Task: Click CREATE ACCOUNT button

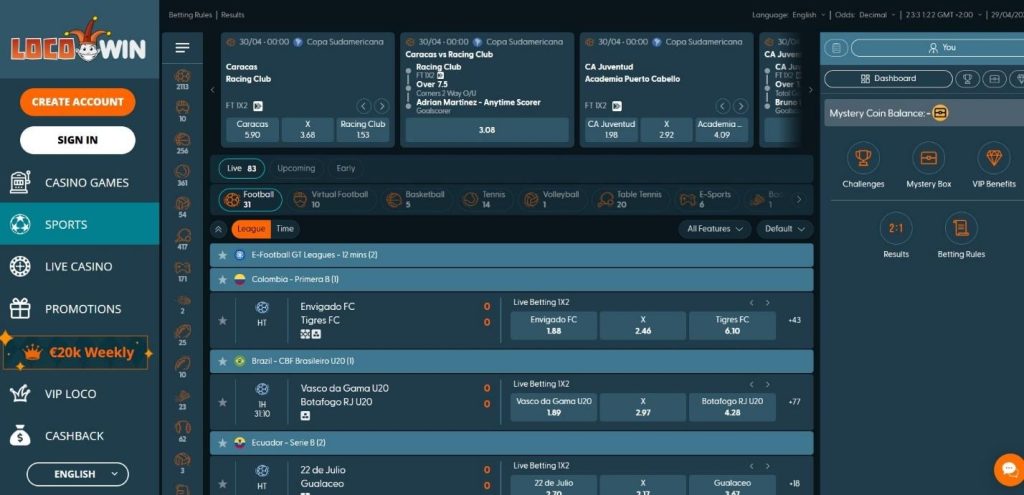Action: 78,102
